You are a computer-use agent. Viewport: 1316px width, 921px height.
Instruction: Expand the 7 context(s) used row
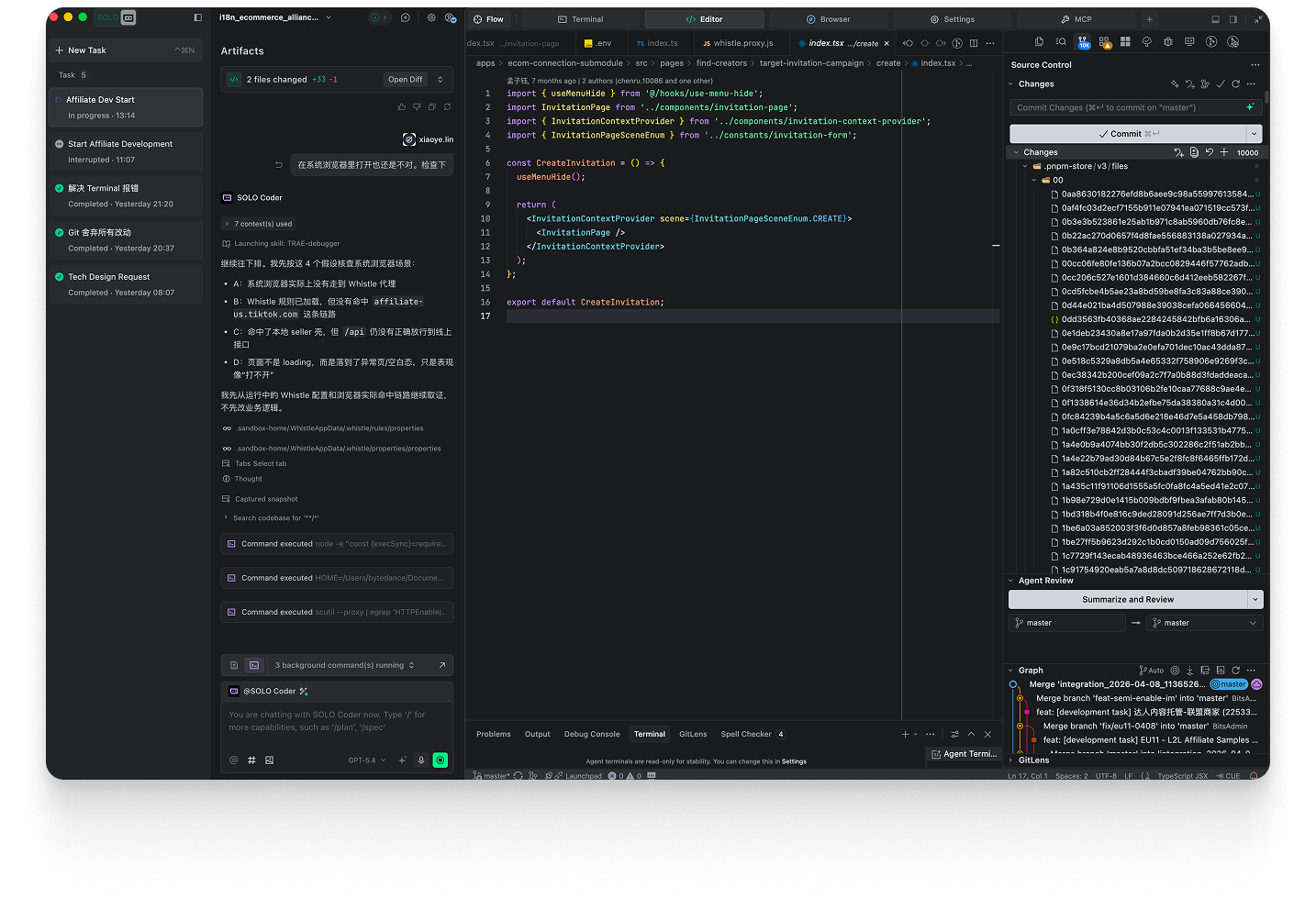[259, 224]
